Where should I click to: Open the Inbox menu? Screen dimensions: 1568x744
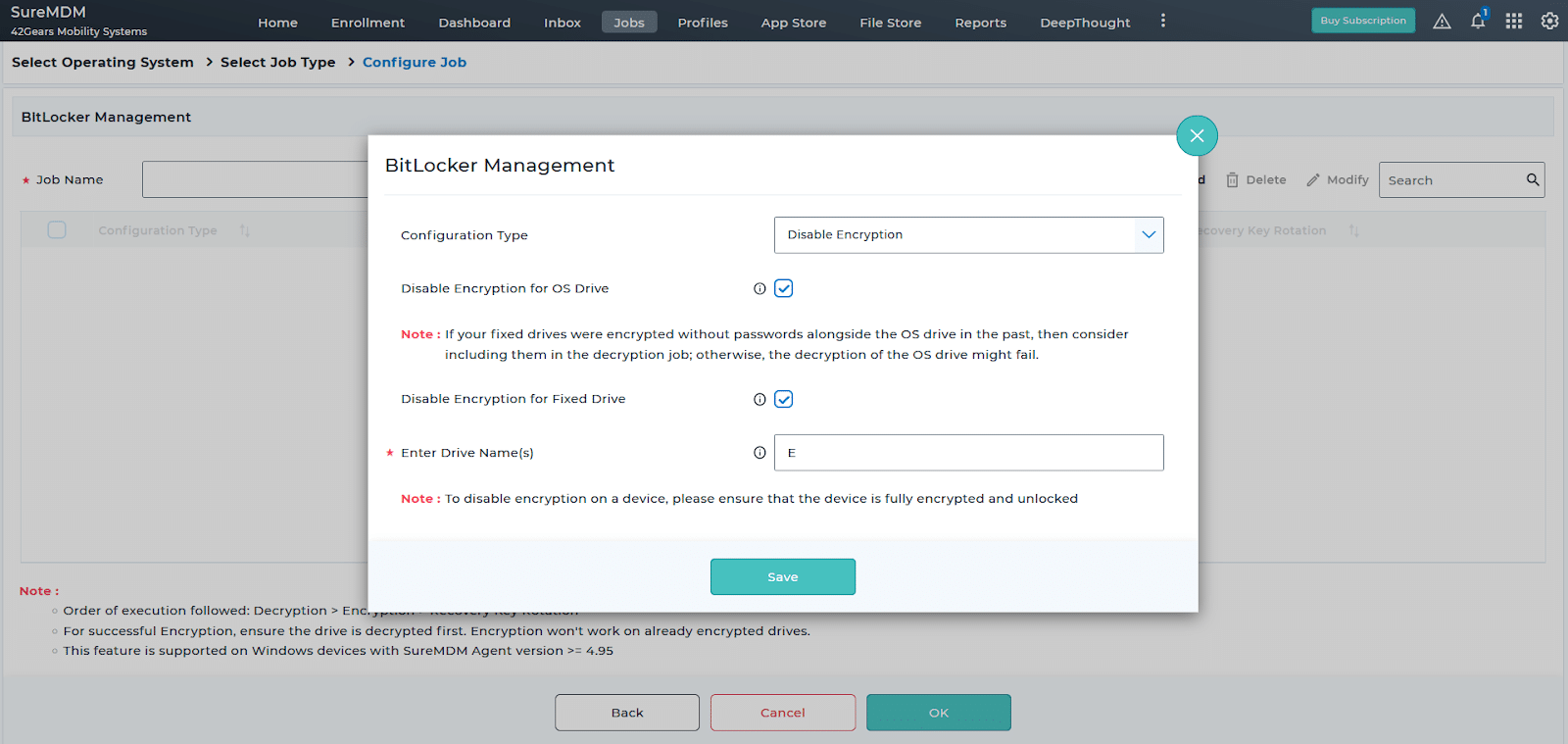(563, 23)
